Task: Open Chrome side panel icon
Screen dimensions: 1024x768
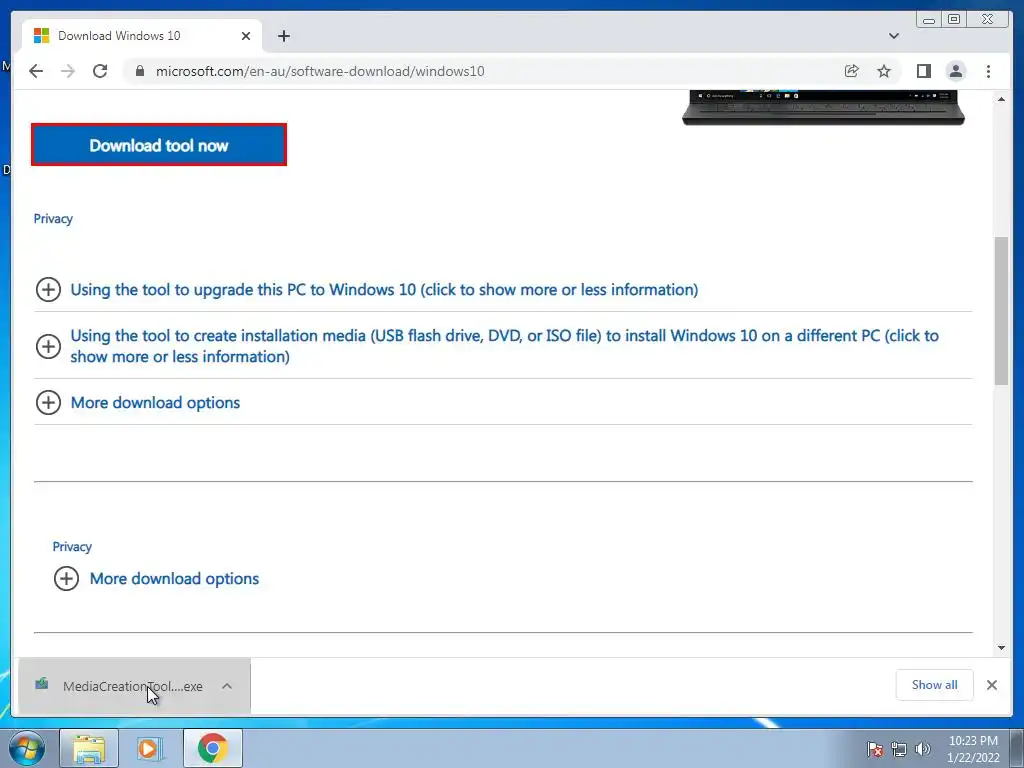Action: coord(923,71)
